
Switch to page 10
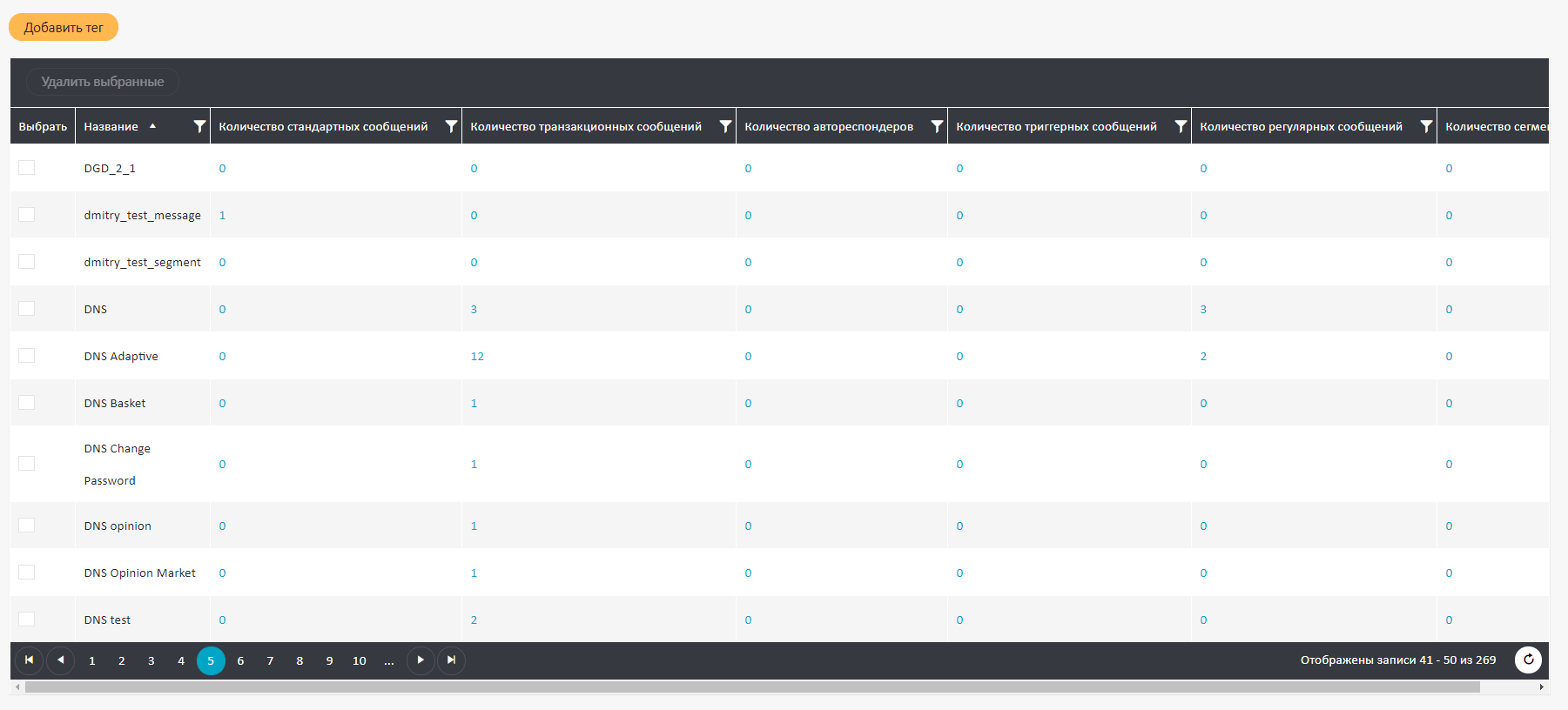click(x=360, y=661)
